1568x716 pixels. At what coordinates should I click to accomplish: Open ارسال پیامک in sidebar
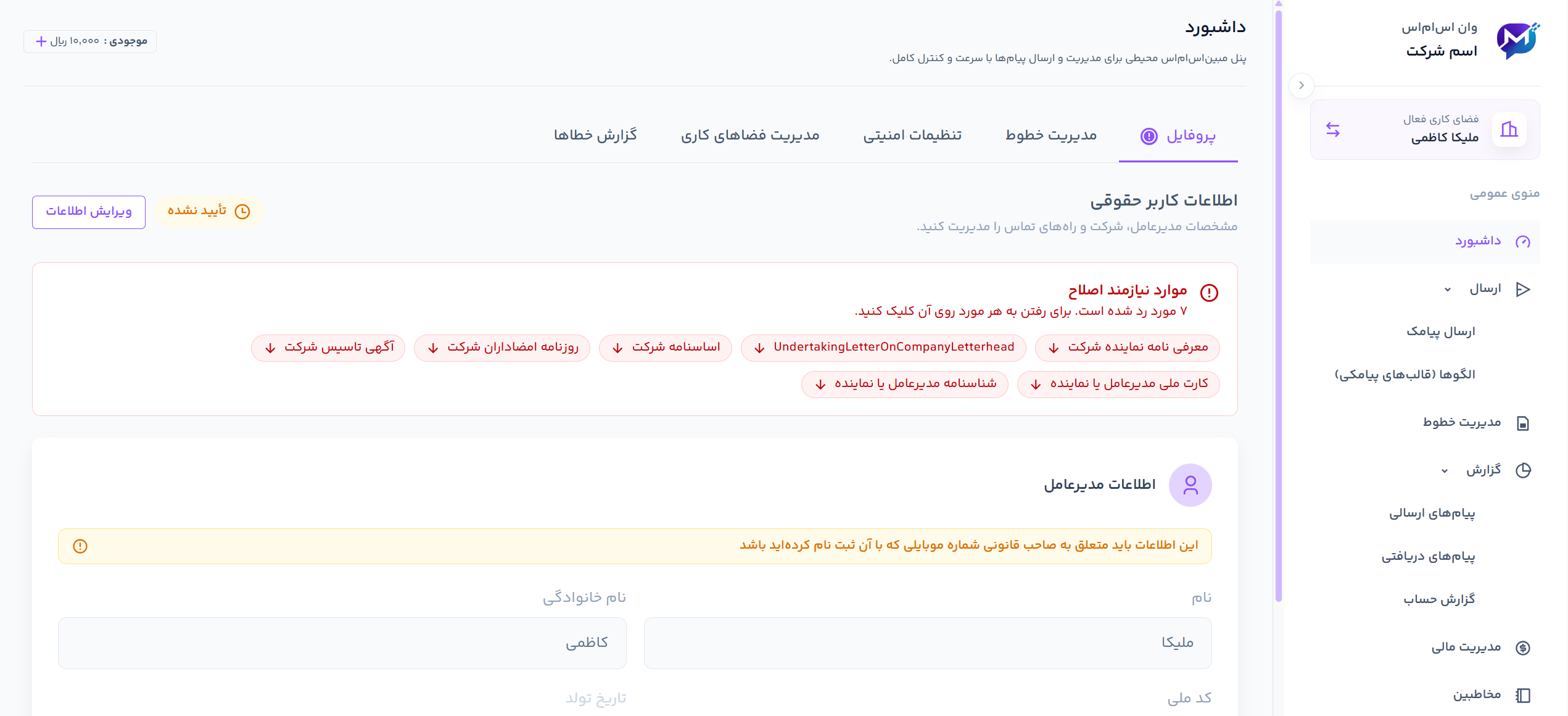(x=1440, y=331)
